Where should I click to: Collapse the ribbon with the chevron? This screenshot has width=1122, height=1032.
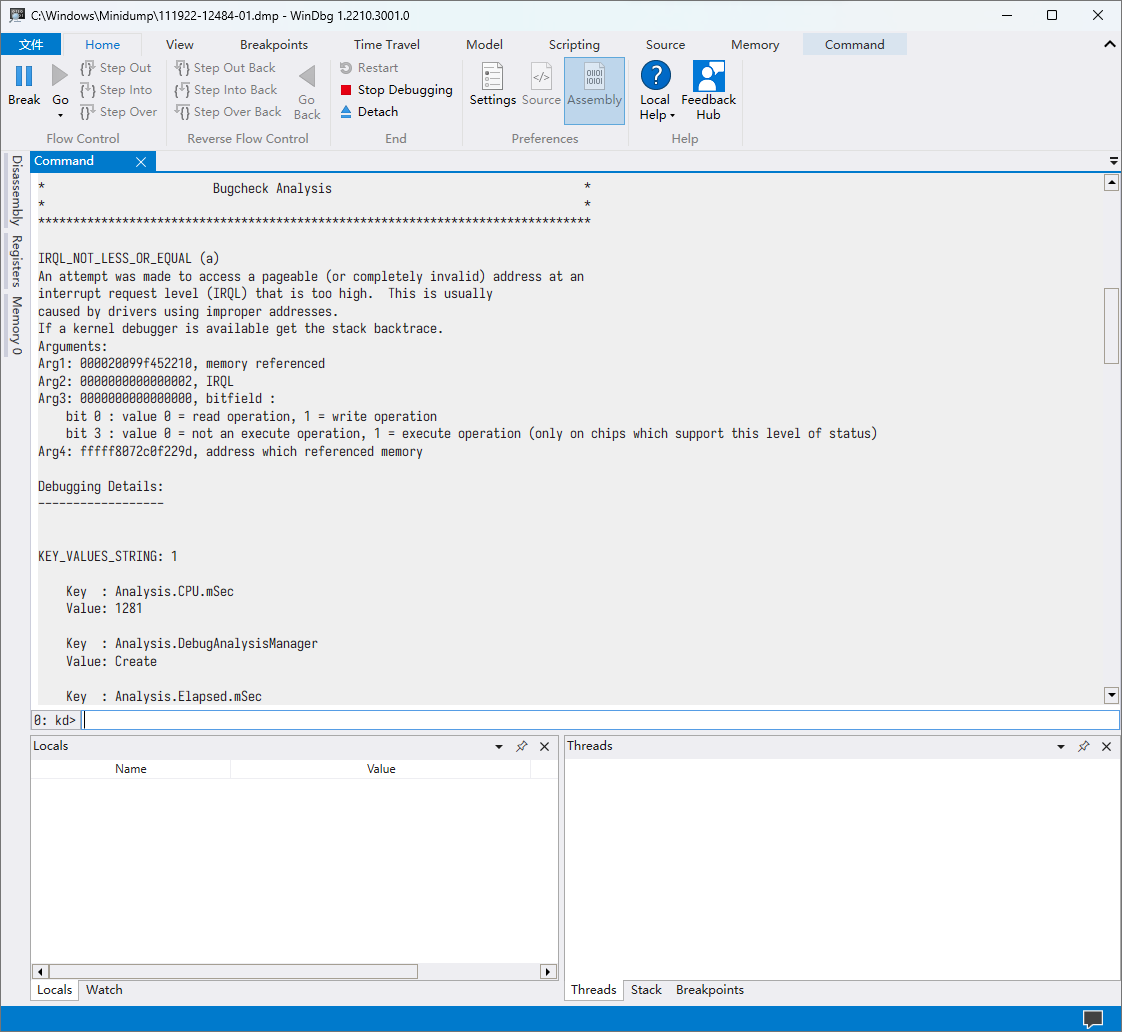pyautogui.click(x=1109, y=44)
